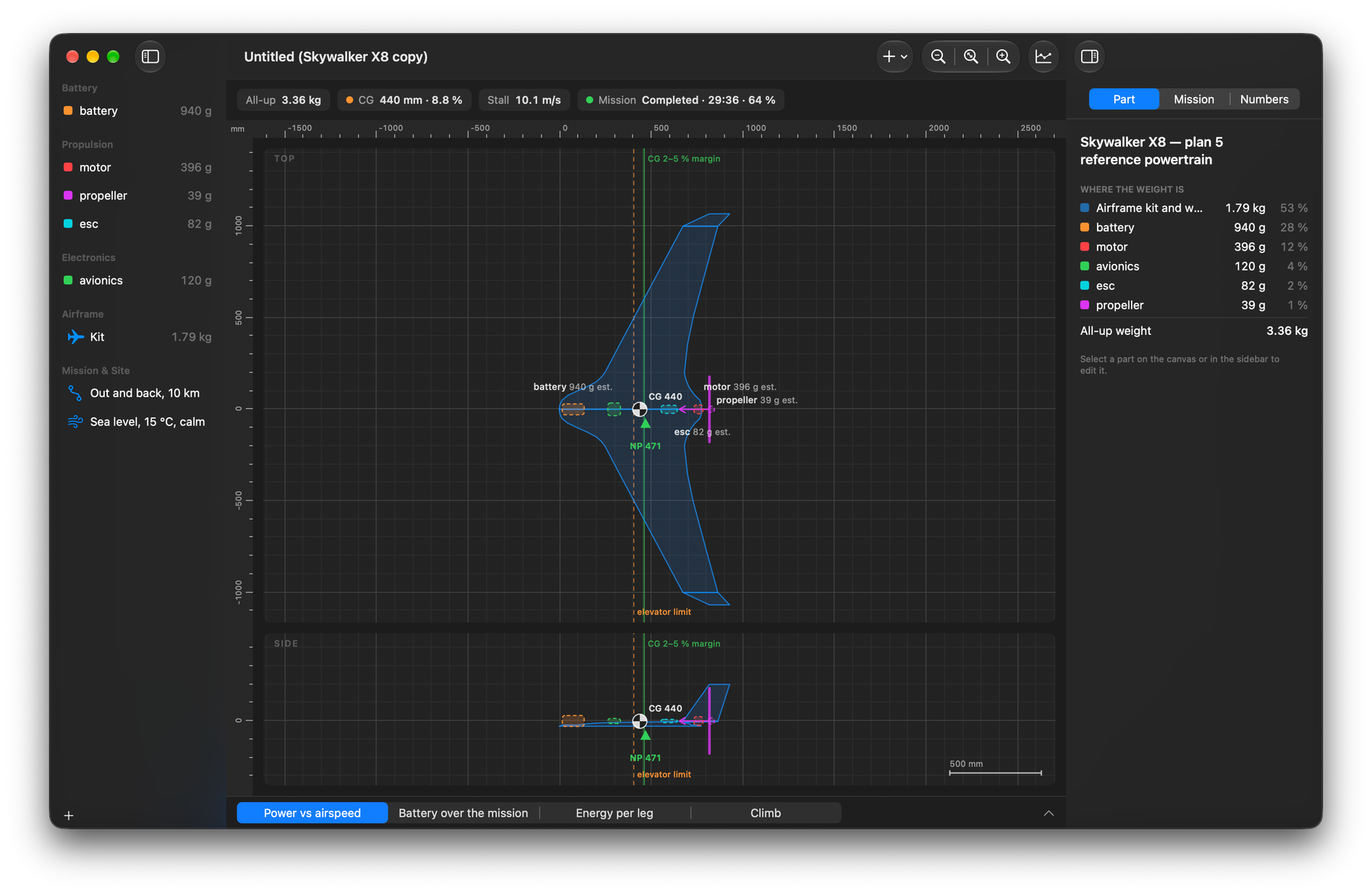Click the avionics 120 g row in inspector
Viewport: 1372px width, 894px height.
click(x=1194, y=266)
